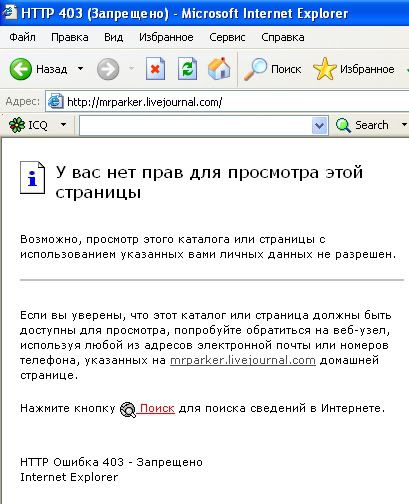Expand the ICQ toolbar dropdown arrow
Viewport: 409px width, 504px height.
(63, 125)
